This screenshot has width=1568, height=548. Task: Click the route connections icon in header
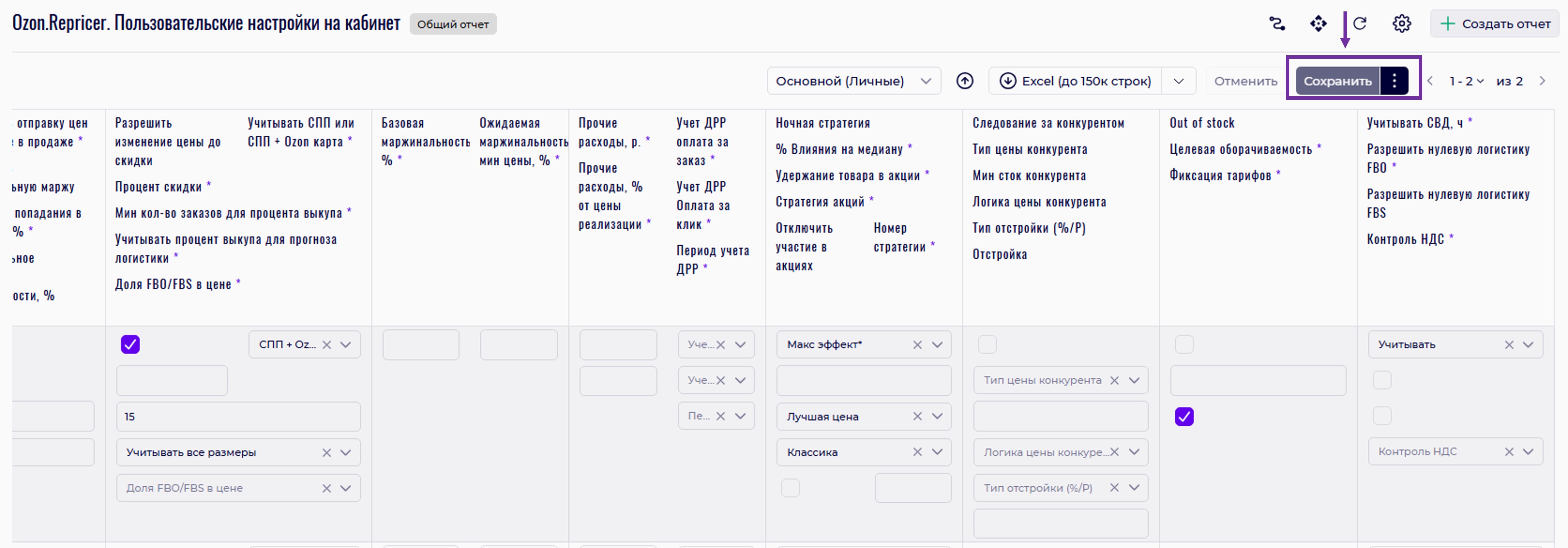1276,24
